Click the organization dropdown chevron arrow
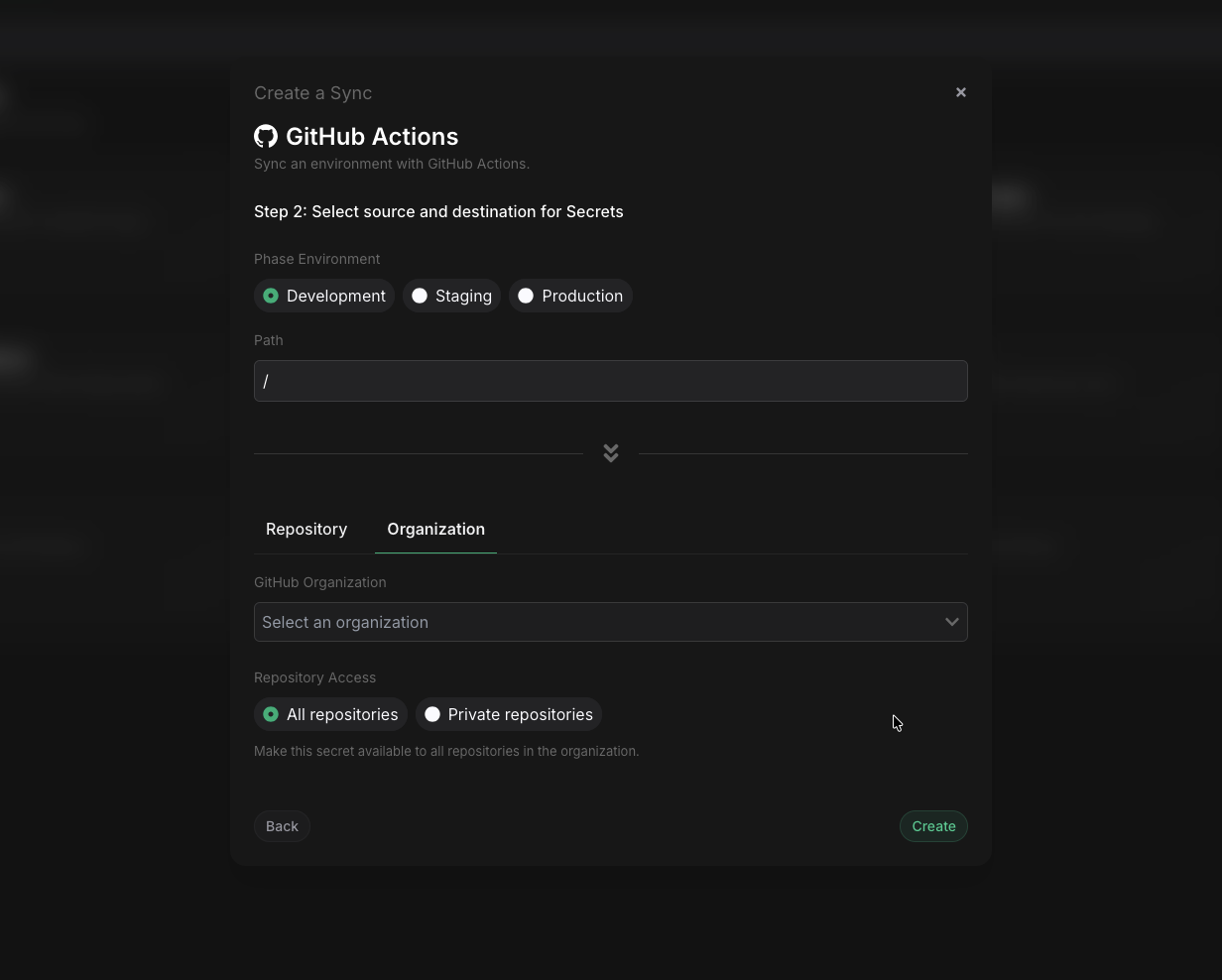This screenshot has width=1222, height=980. [951, 622]
